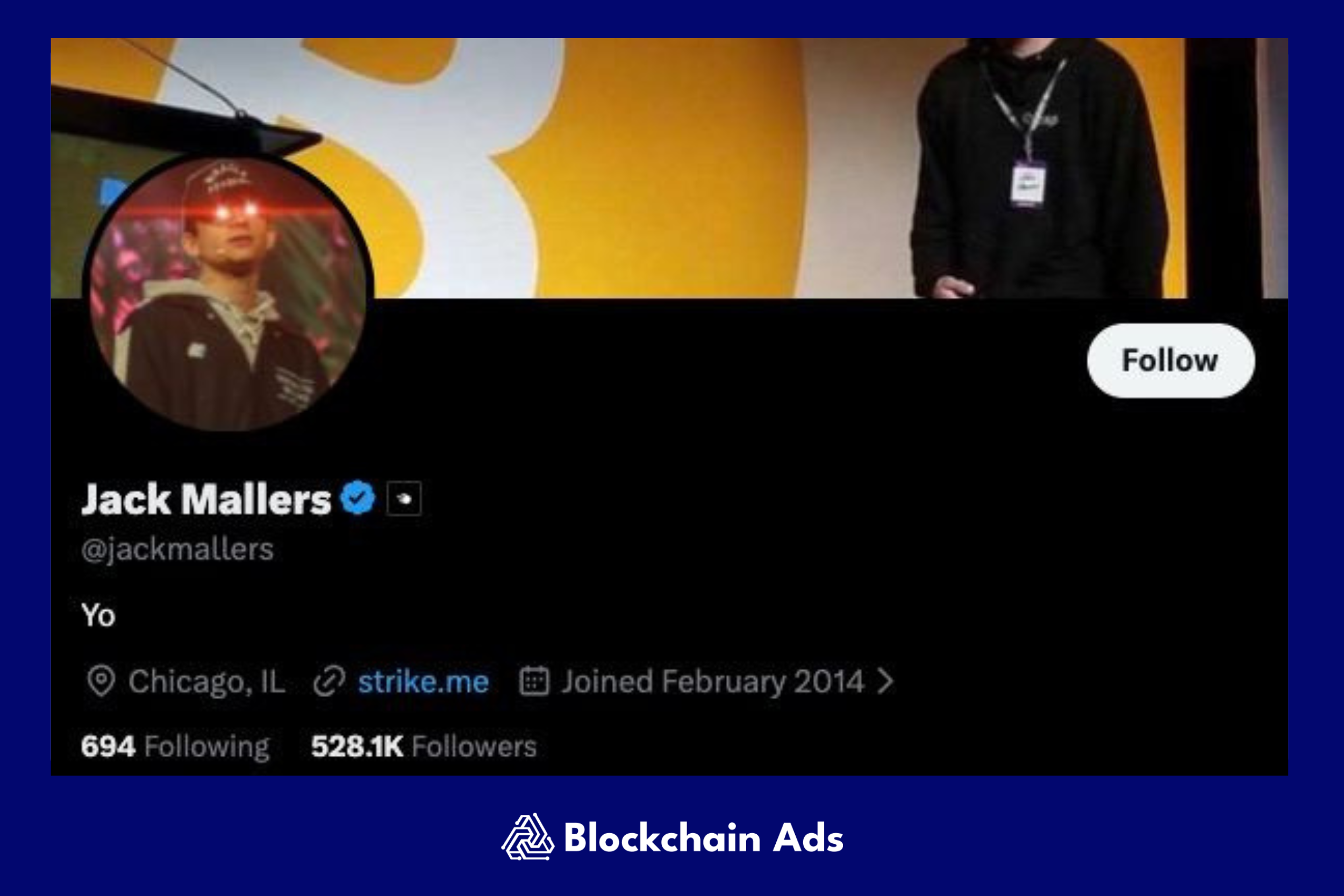Click the chain link icon
Viewport: 1344px width, 896px height.
pos(329,681)
